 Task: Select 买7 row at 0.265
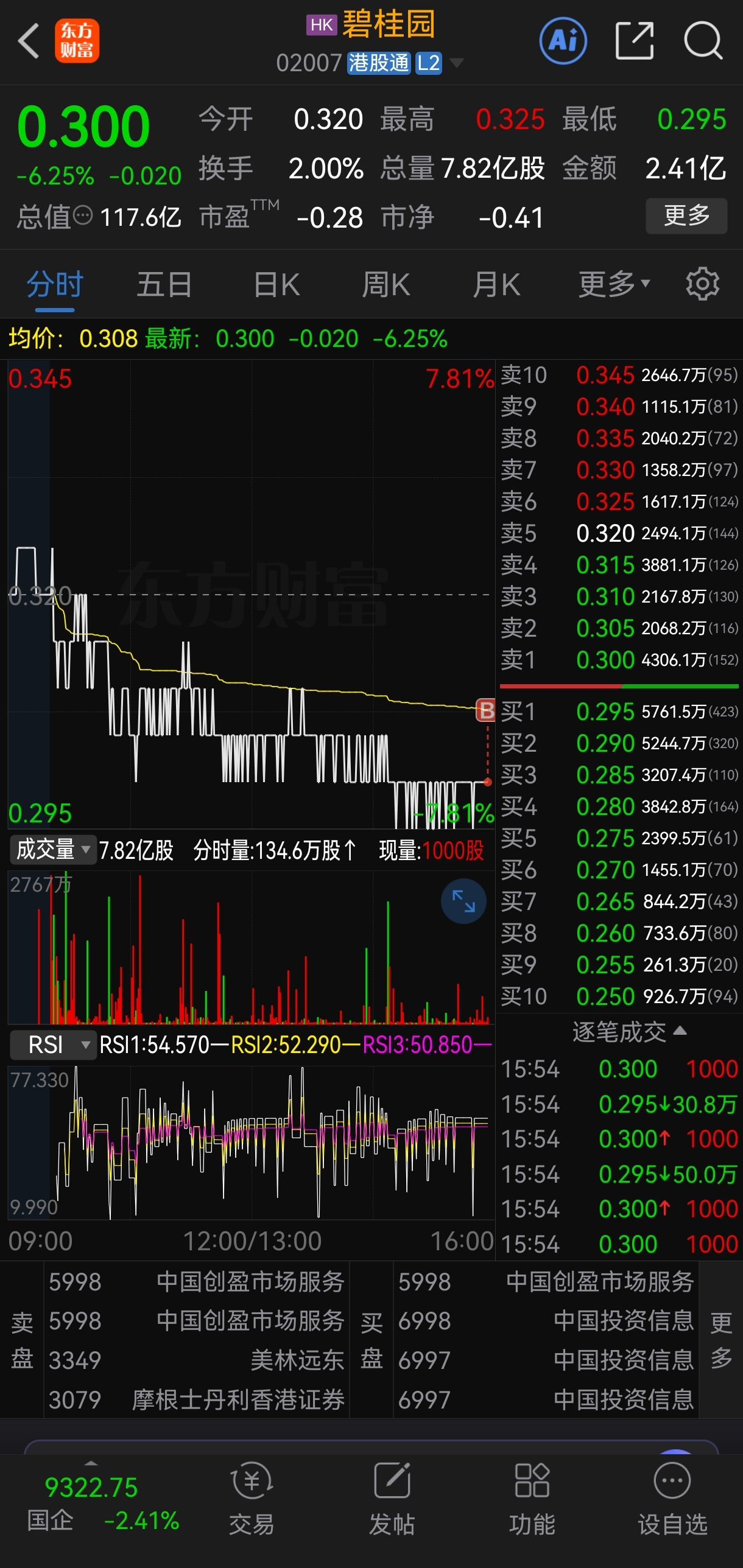(619, 901)
